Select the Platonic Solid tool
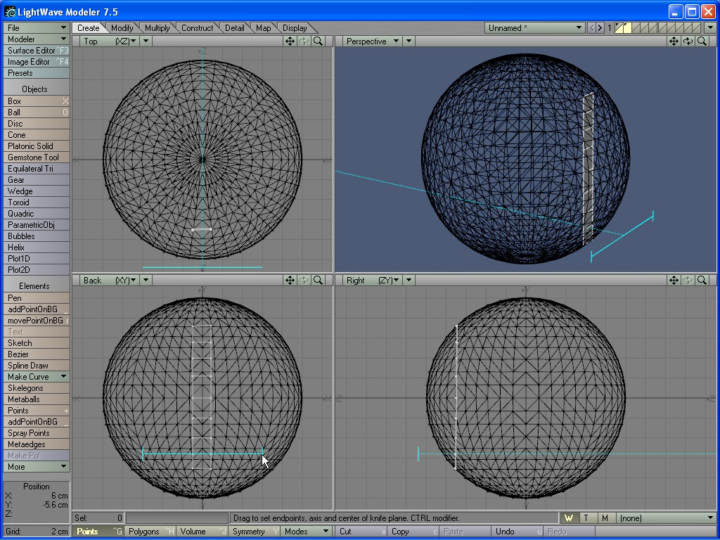720x540 pixels. click(x=36, y=146)
